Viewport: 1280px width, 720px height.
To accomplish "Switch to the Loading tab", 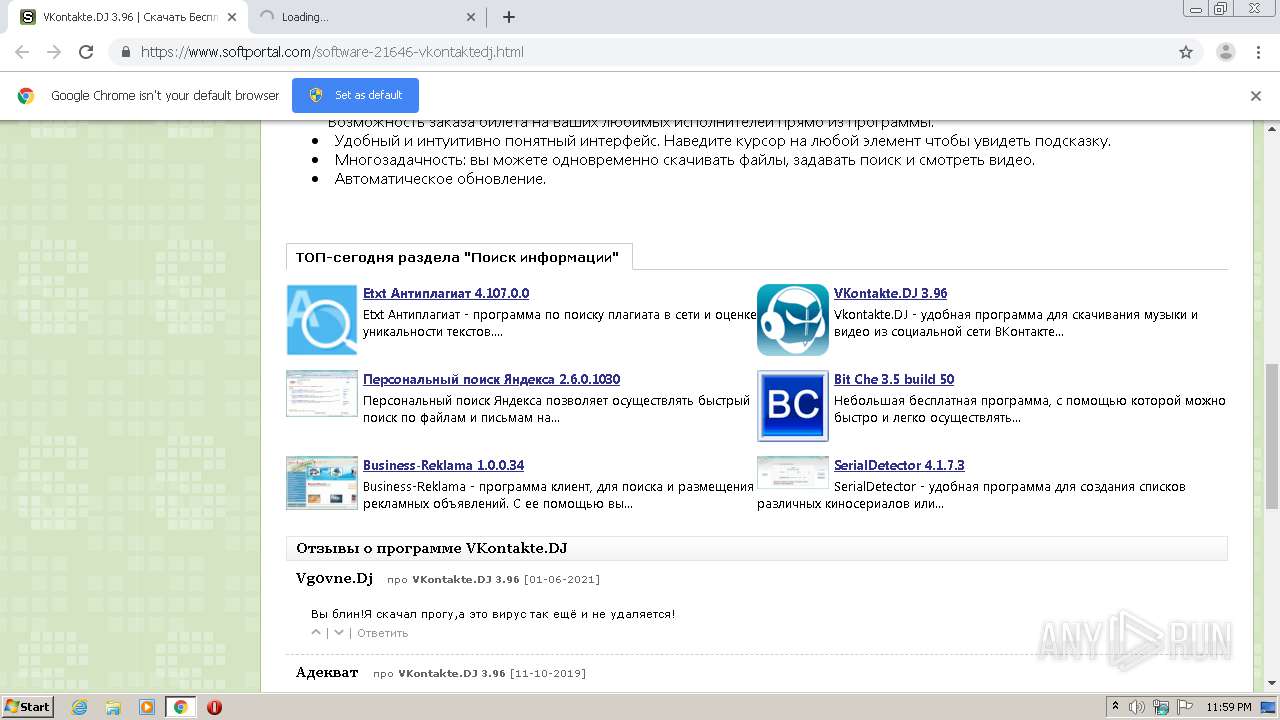I will [365, 17].
